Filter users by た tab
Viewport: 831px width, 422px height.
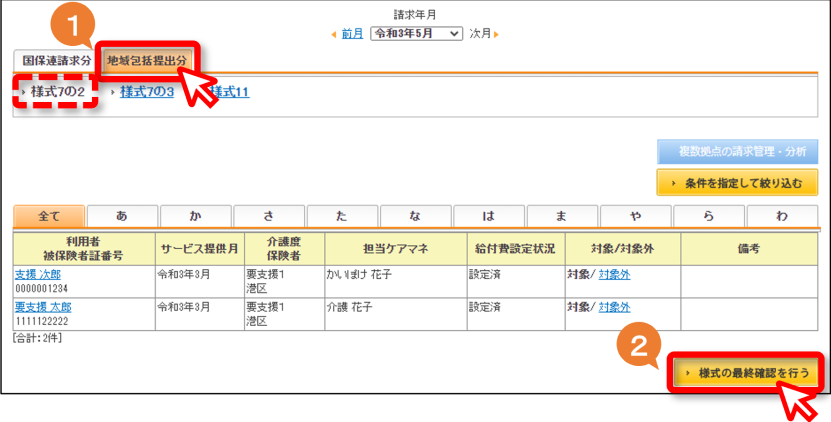point(342,216)
